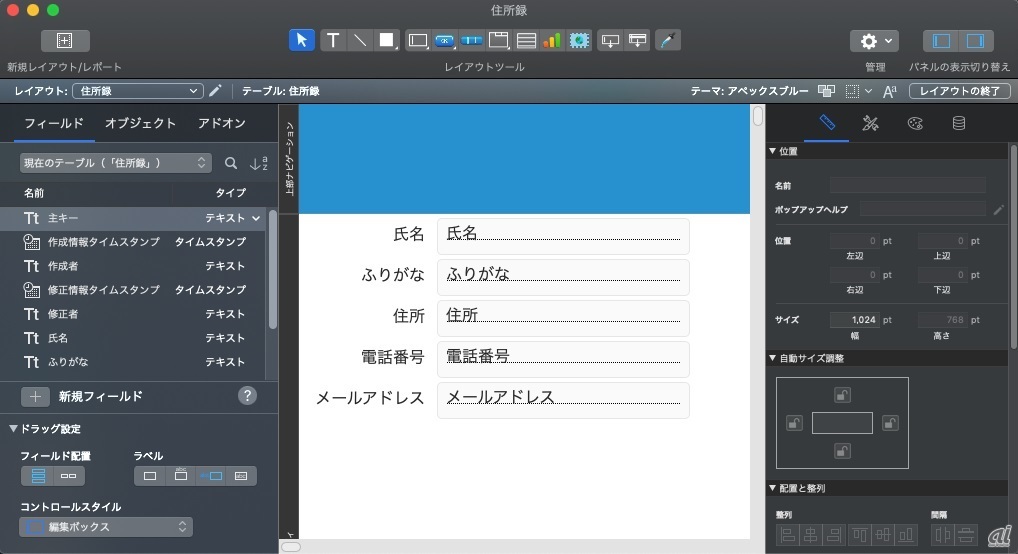The width and height of the screenshot is (1018, 554).
Task: Choose the Chart tool icon
Action: coord(552,41)
